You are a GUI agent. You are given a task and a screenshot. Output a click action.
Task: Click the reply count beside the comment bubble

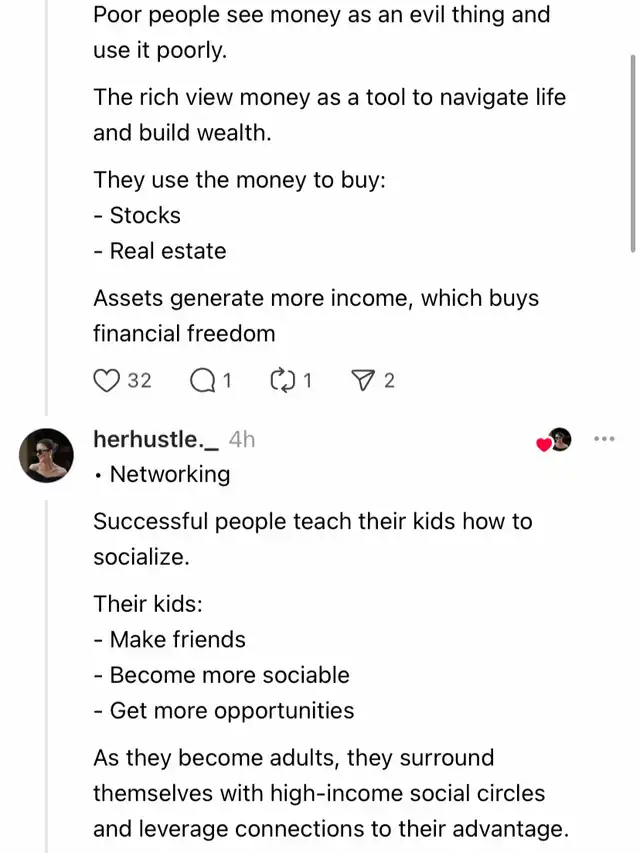[227, 380]
